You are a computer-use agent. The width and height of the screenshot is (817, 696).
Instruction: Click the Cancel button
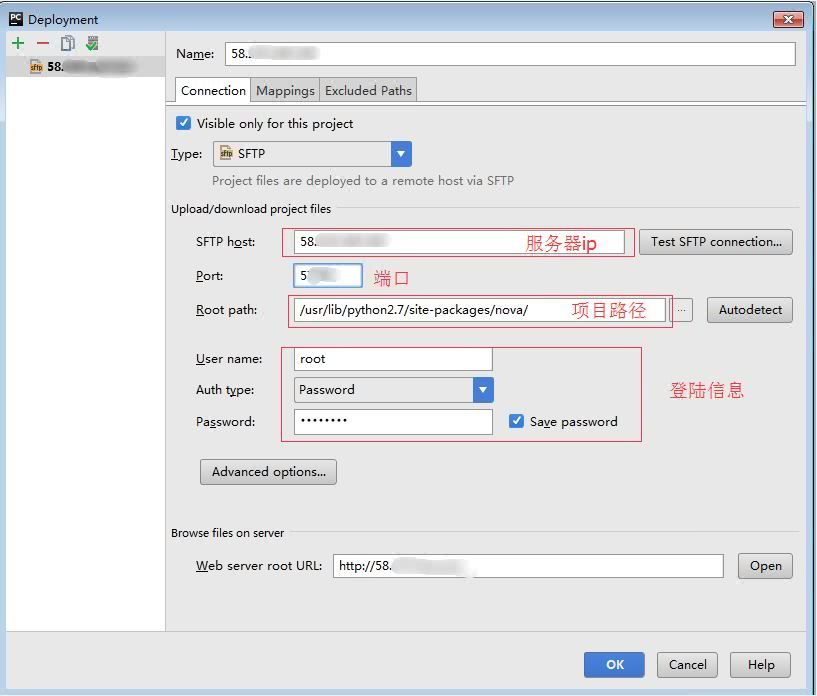pos(687,665)
